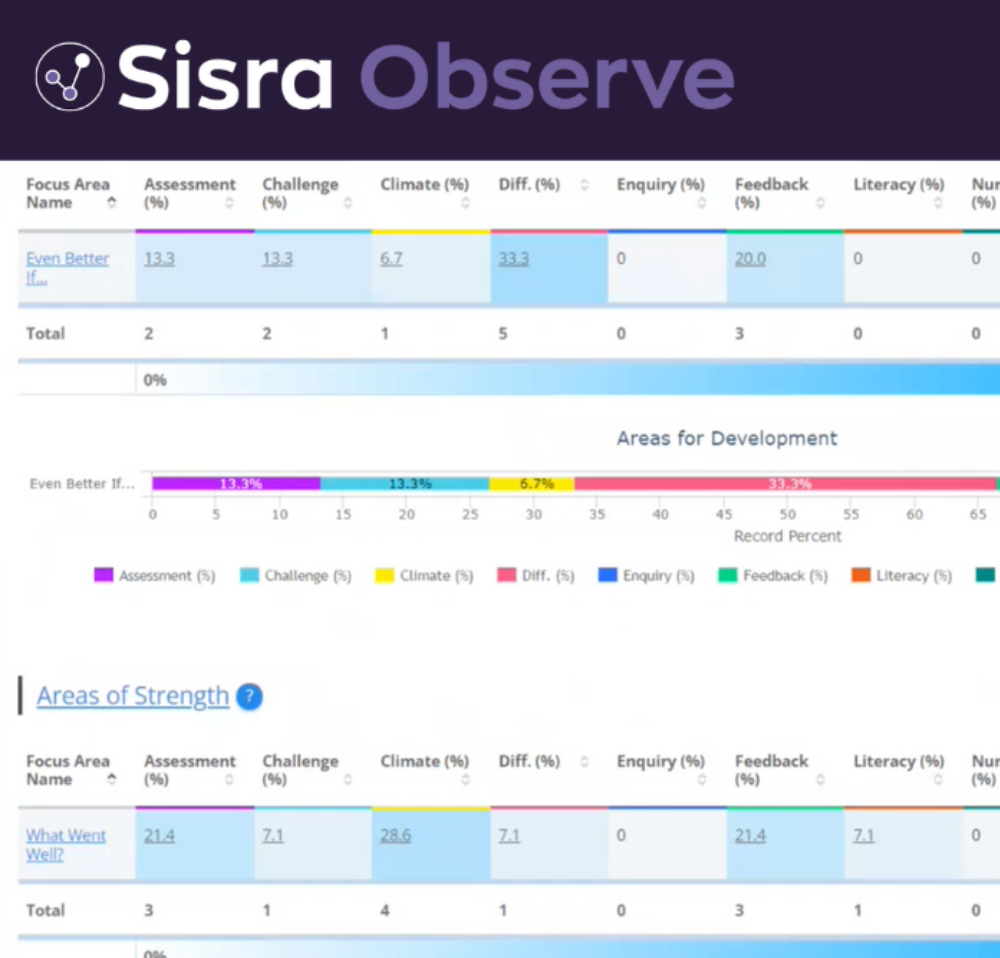Screen dimensions: 1000x958
Task: Toggle Challenge (%) series in chart legend
Action: [297, 576]
